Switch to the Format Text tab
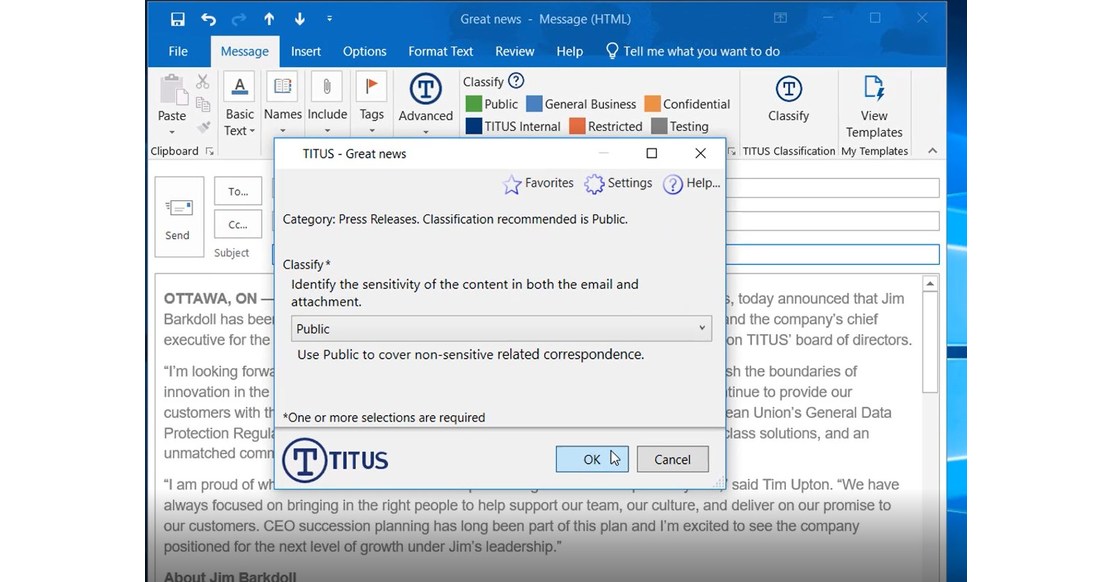Screen dimensions: 1112x582 440,51
